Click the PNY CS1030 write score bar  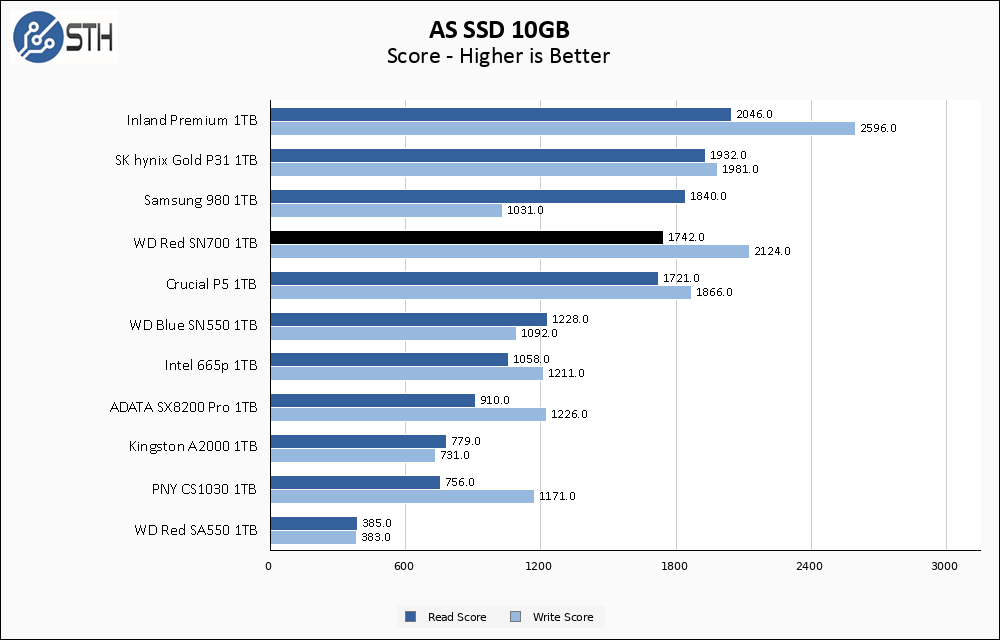tap(402, 497)
